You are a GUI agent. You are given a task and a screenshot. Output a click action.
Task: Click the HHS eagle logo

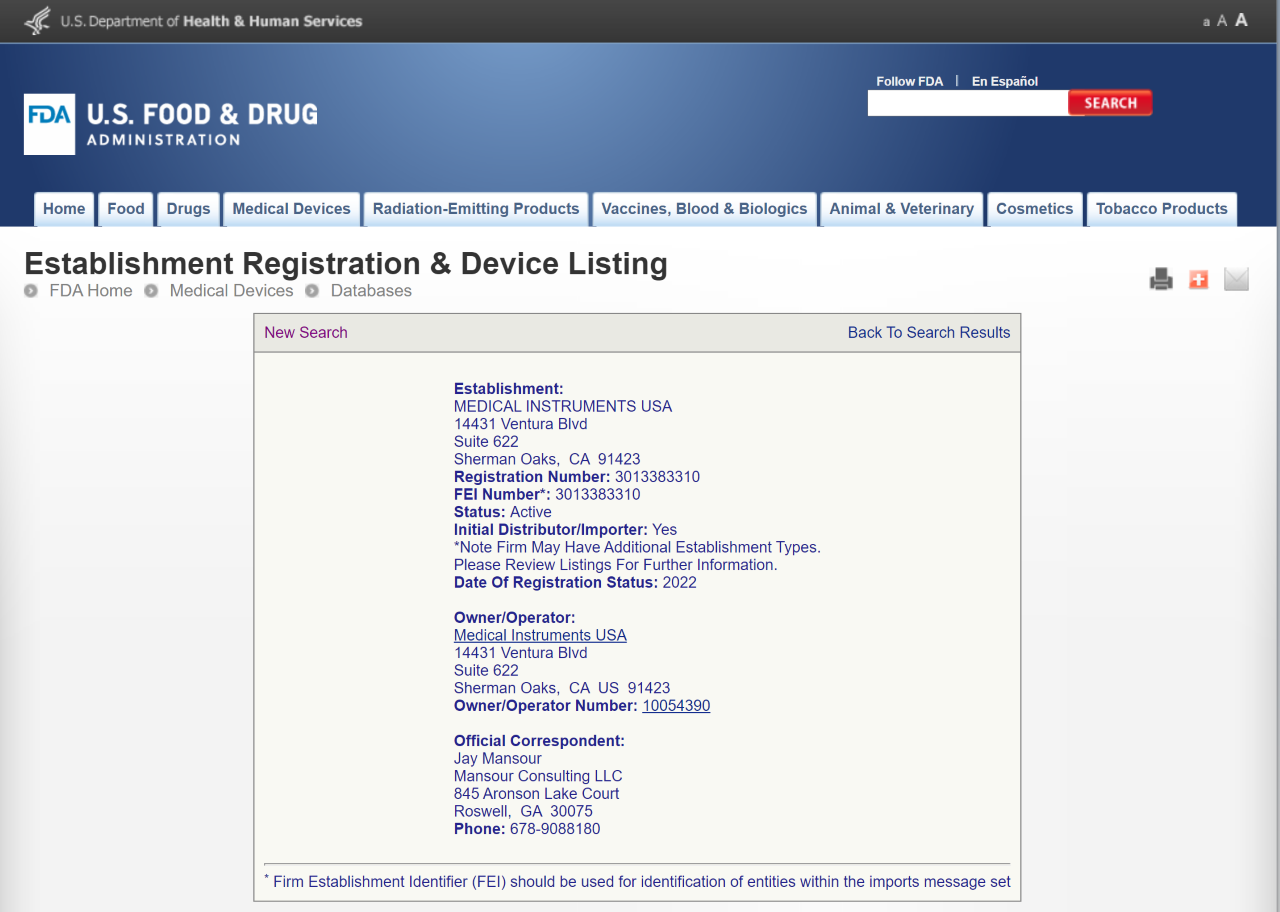tap(37, 21)
